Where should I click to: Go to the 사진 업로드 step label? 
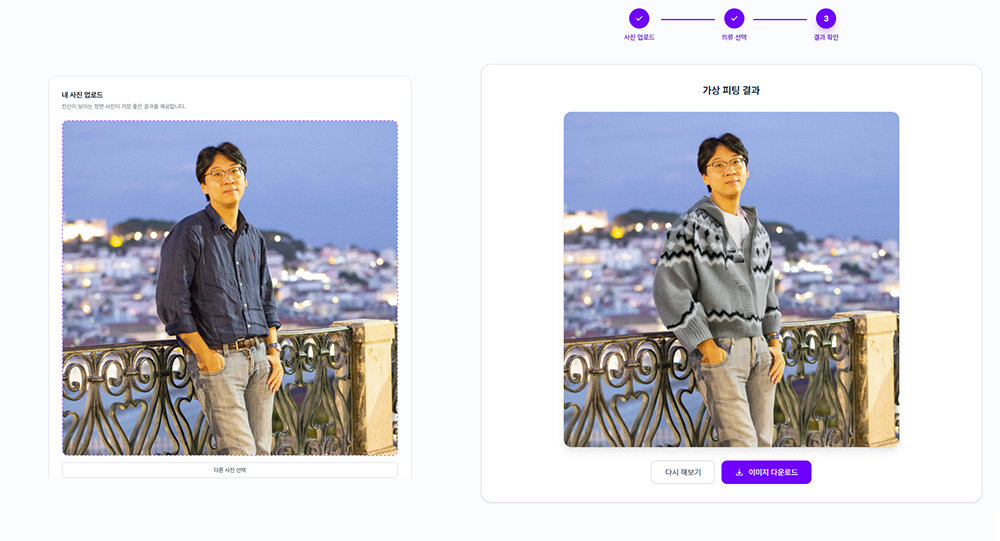click(x=639, y=37)
